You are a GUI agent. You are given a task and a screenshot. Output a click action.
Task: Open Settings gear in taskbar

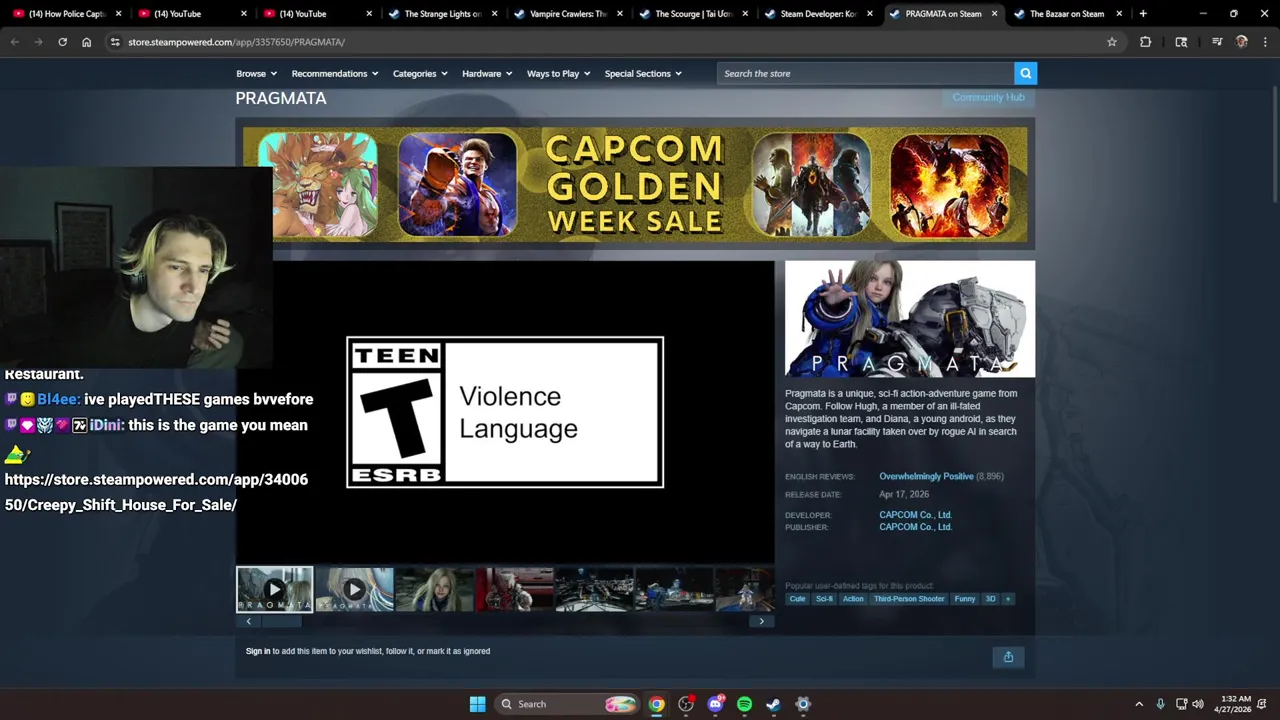[803, 704]
